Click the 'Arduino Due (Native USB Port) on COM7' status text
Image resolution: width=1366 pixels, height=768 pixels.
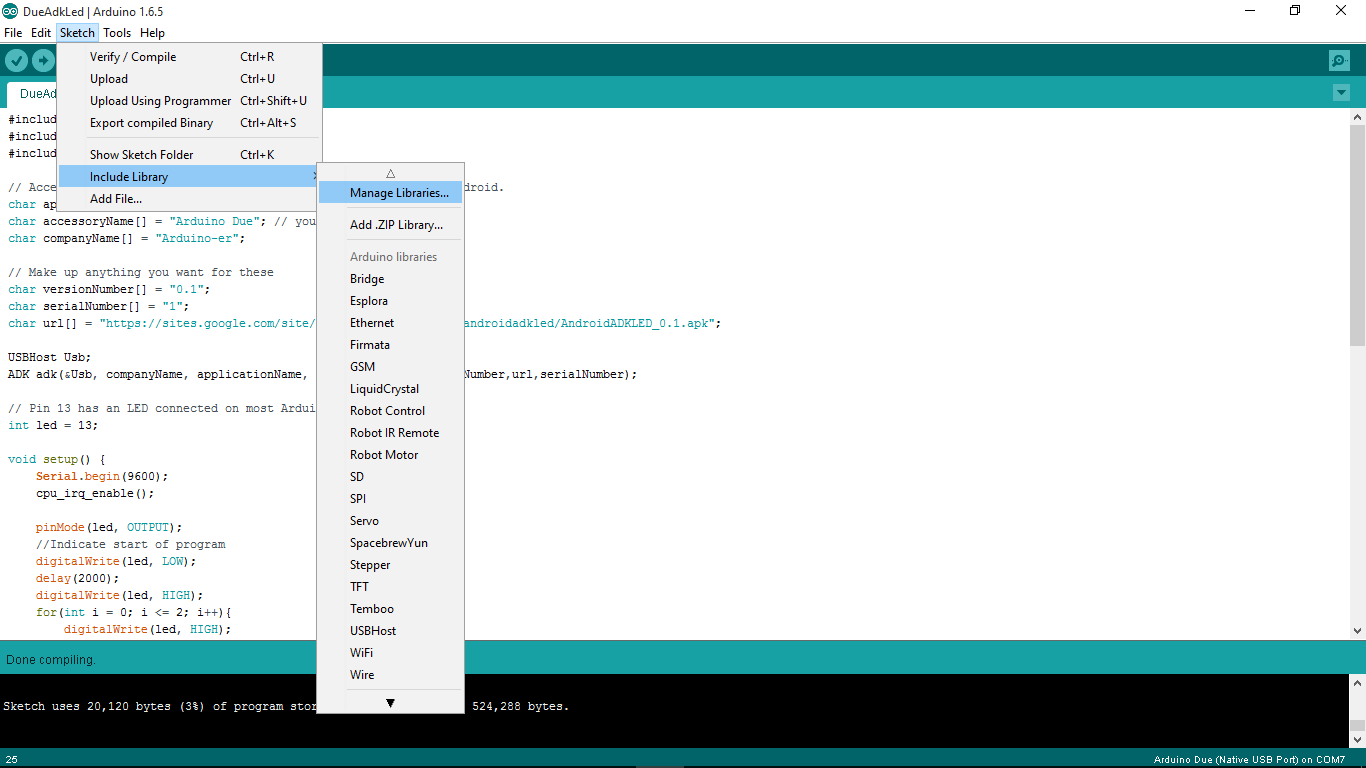[1249, 760]
